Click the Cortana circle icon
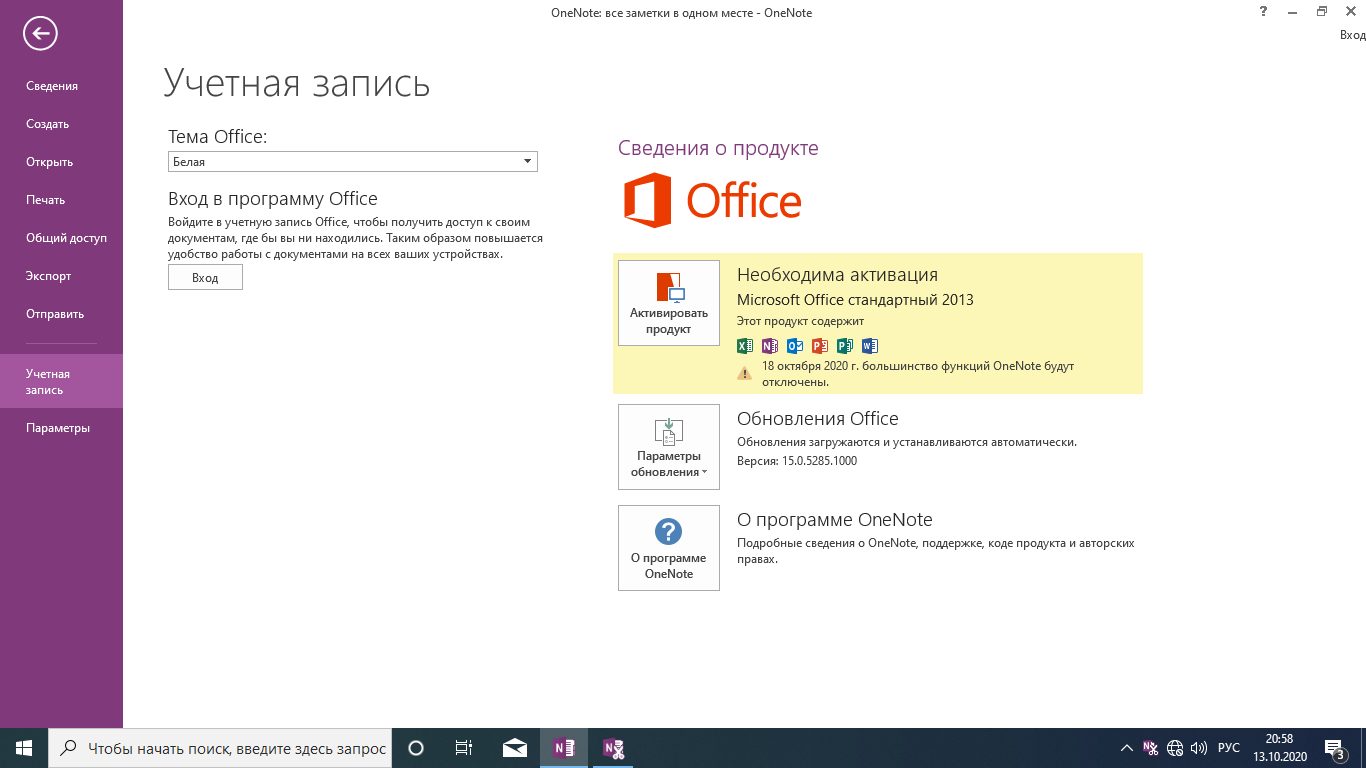1366x768 pixels. pyautogui.click(x=417, y=748)
